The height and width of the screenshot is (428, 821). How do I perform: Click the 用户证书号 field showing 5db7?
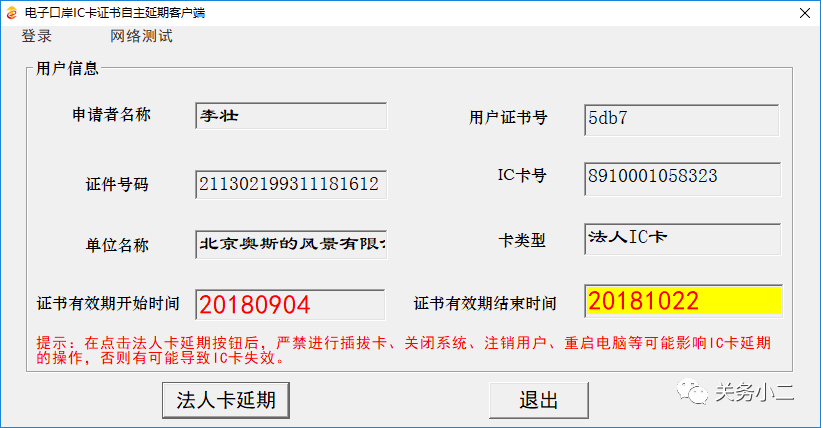[x=682, y=120]
